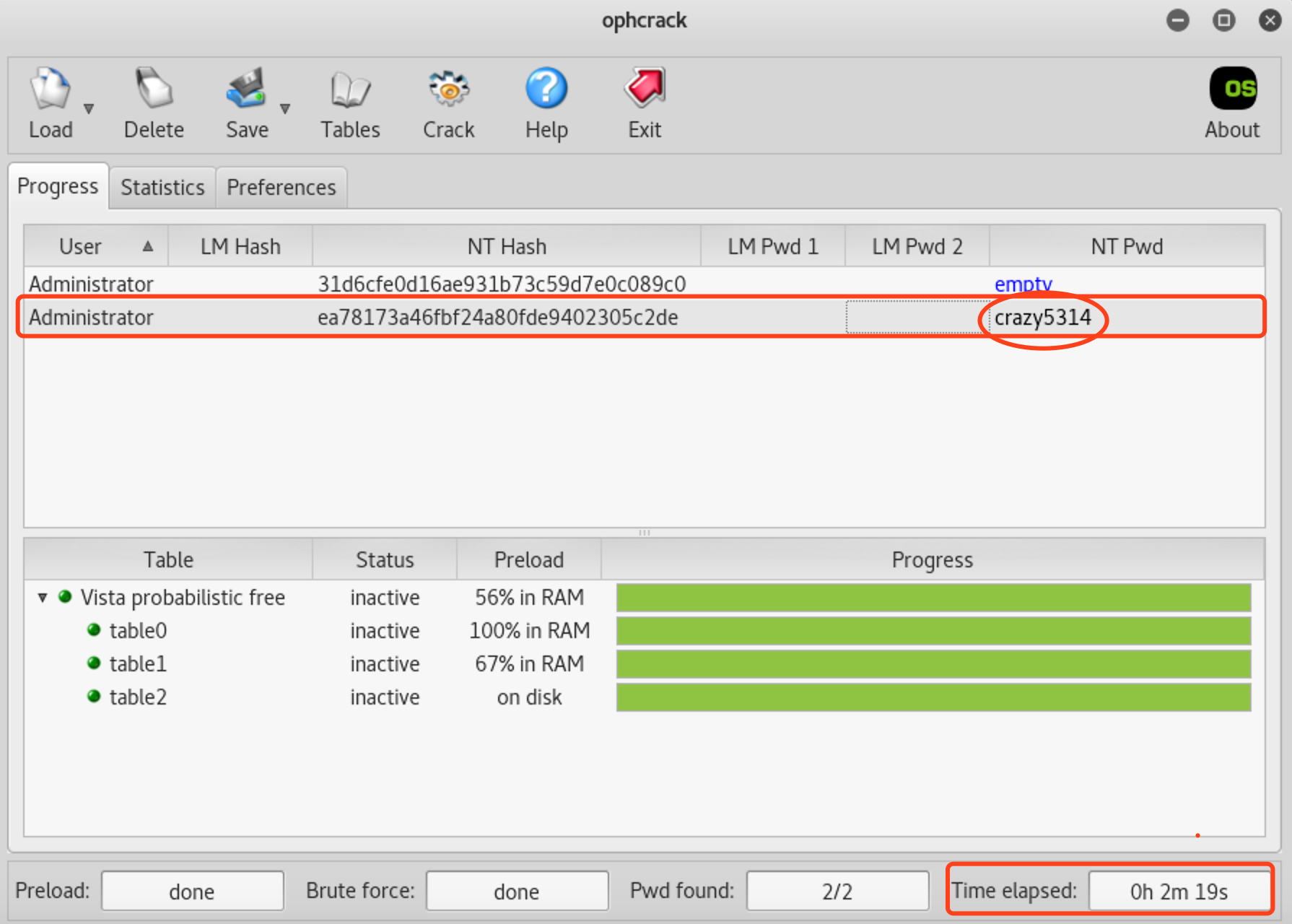Collapse the Vista probabilistic free tree
1292x924 pixels.
pos(43,598)
